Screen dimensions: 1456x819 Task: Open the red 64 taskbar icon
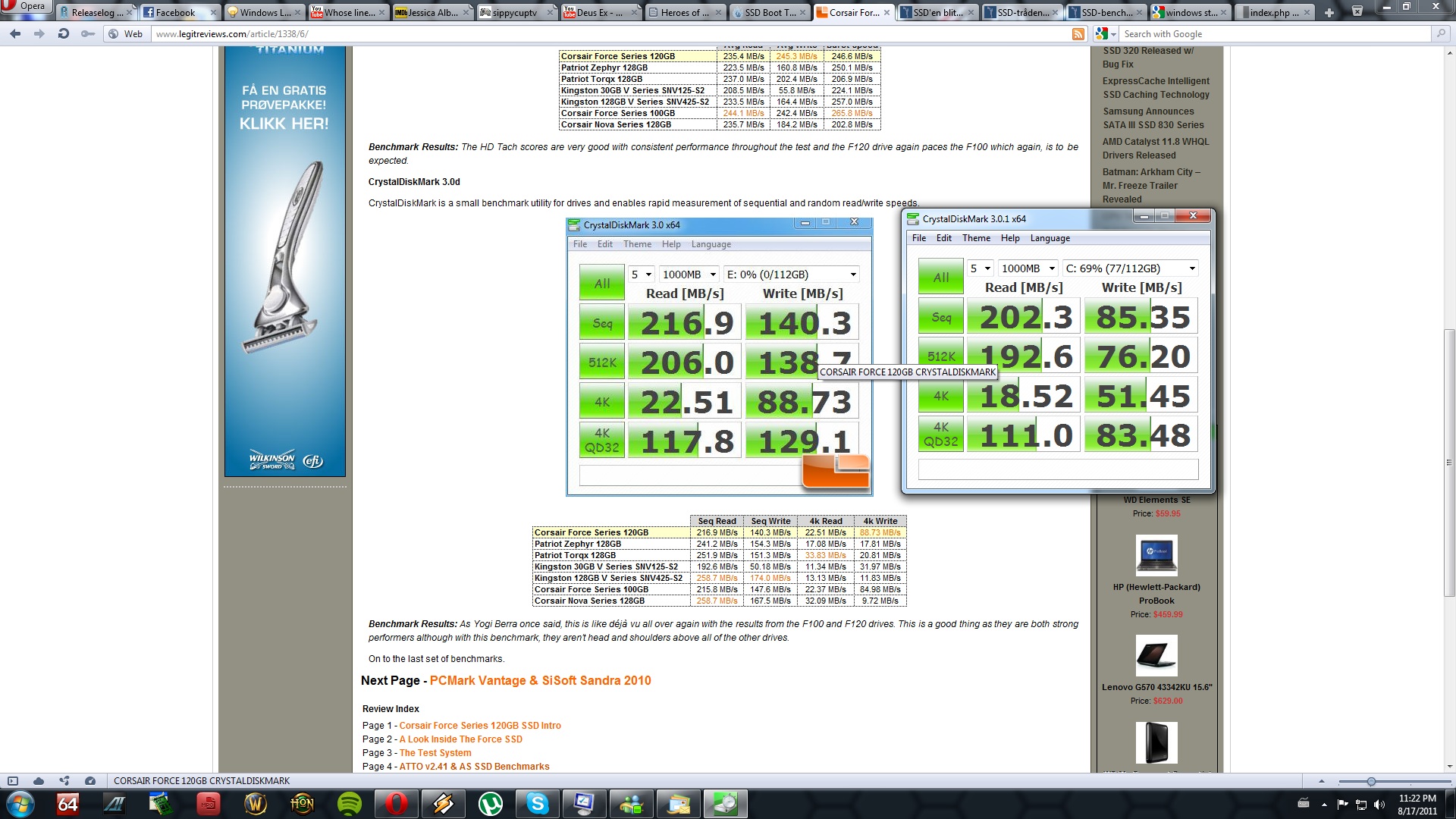(67, 804)
